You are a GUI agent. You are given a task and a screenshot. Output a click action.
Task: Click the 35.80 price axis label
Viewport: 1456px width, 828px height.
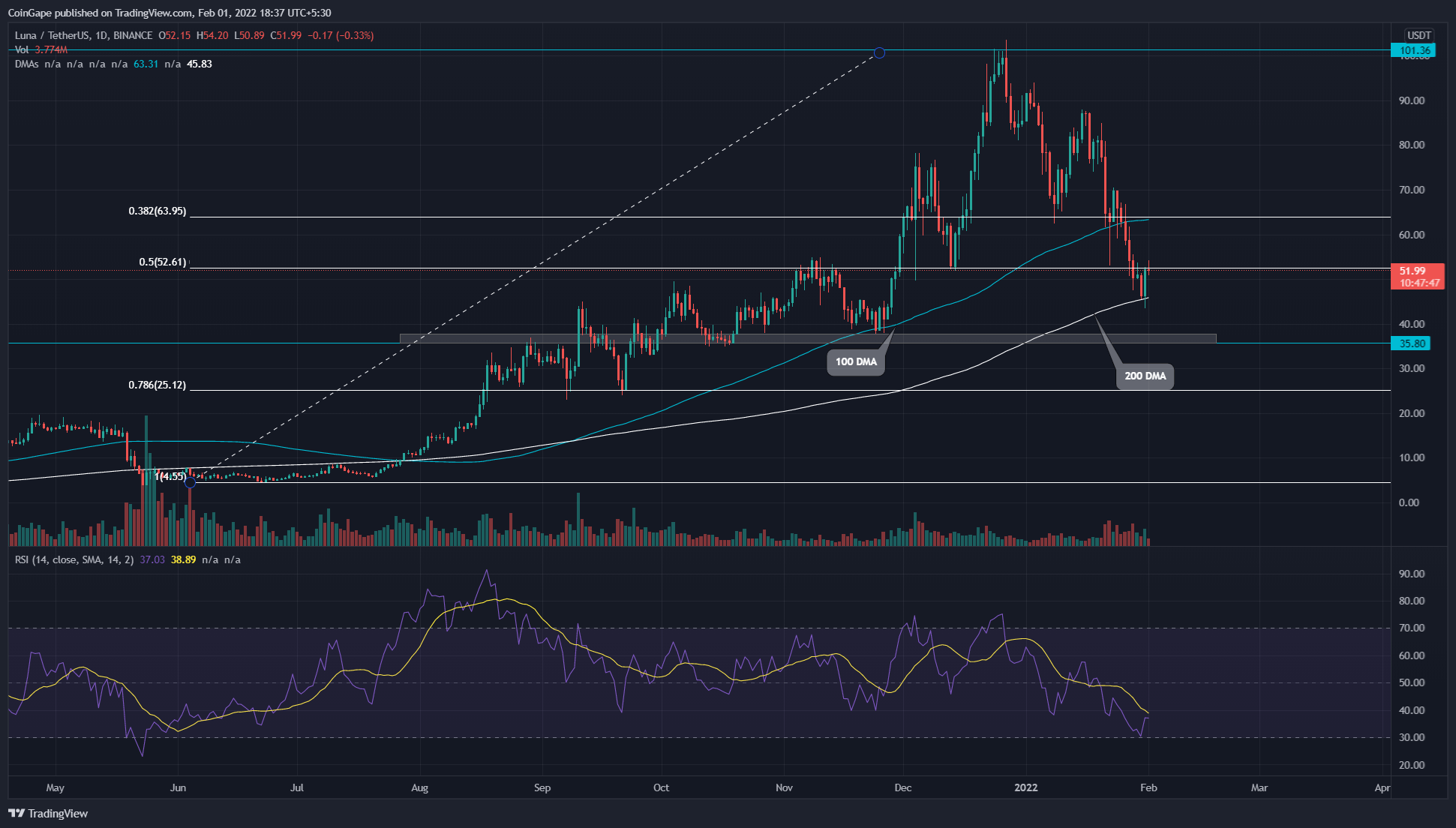[1411, 343]
